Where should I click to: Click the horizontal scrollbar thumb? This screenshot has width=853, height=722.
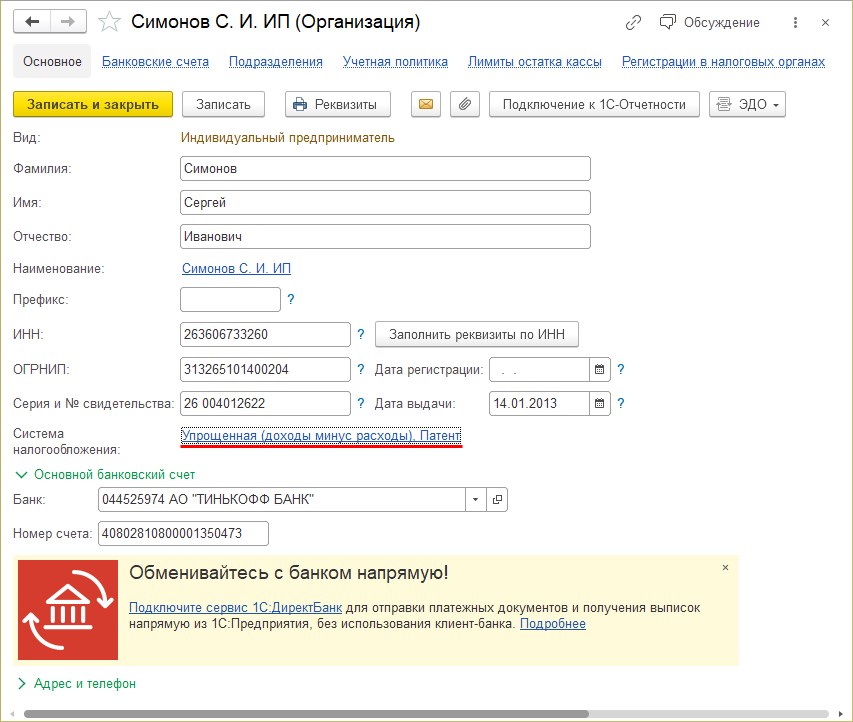click(x=306, y=713)
